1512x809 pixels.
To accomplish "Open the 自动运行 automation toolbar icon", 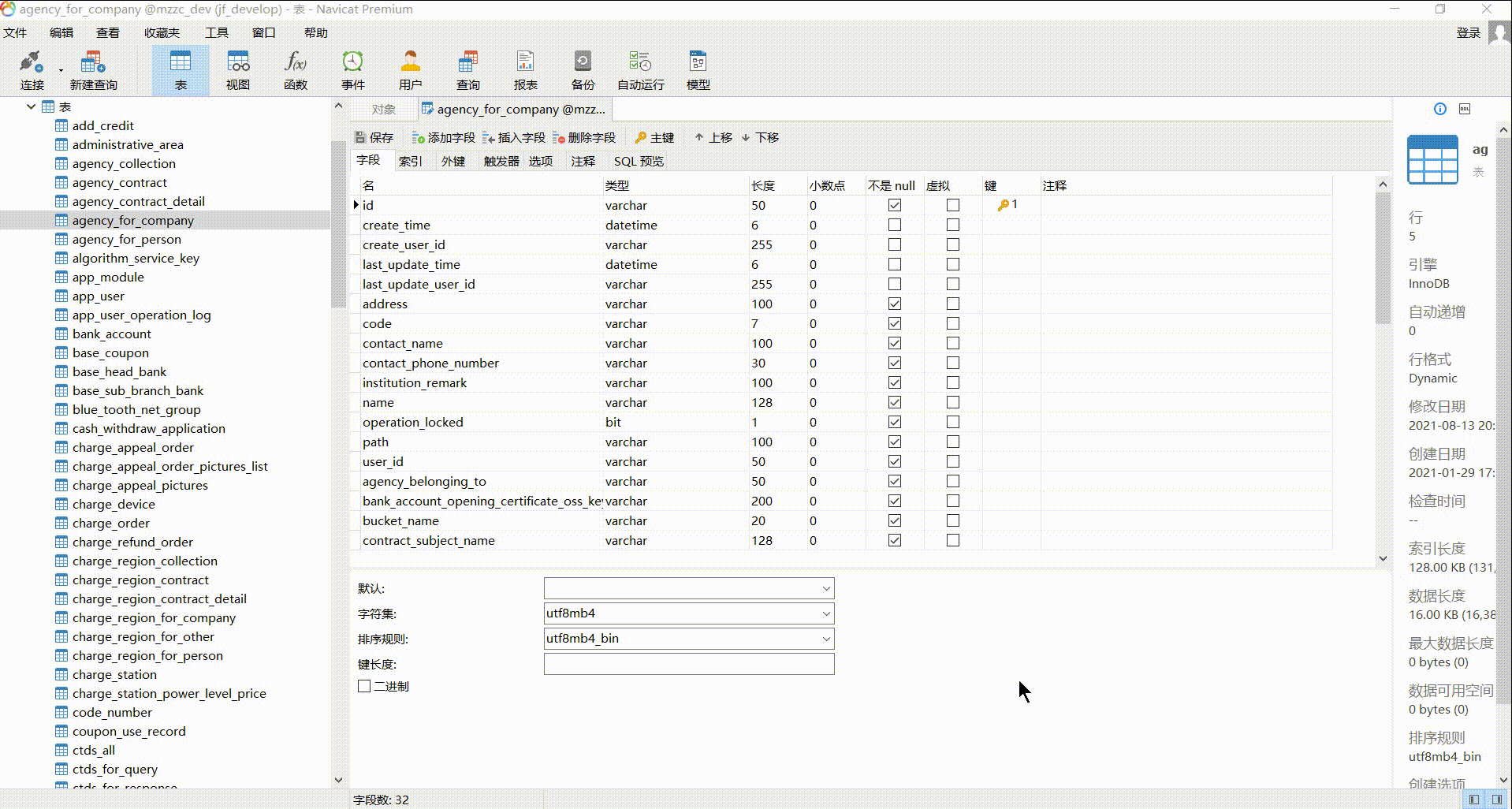I will (x=640, y=69).
